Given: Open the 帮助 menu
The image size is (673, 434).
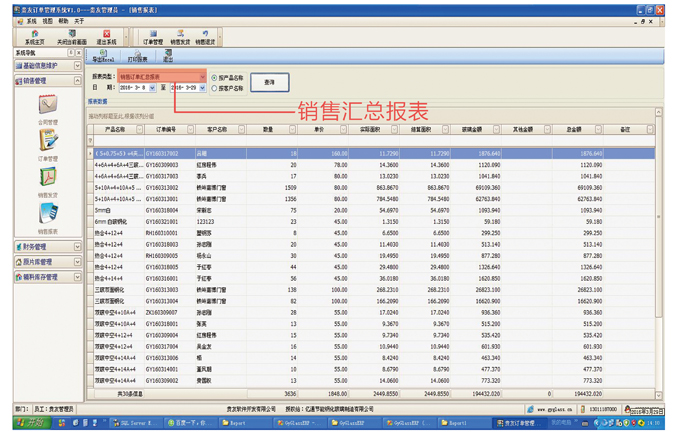Looking at the screenshot, I should [x=64, y=21].
